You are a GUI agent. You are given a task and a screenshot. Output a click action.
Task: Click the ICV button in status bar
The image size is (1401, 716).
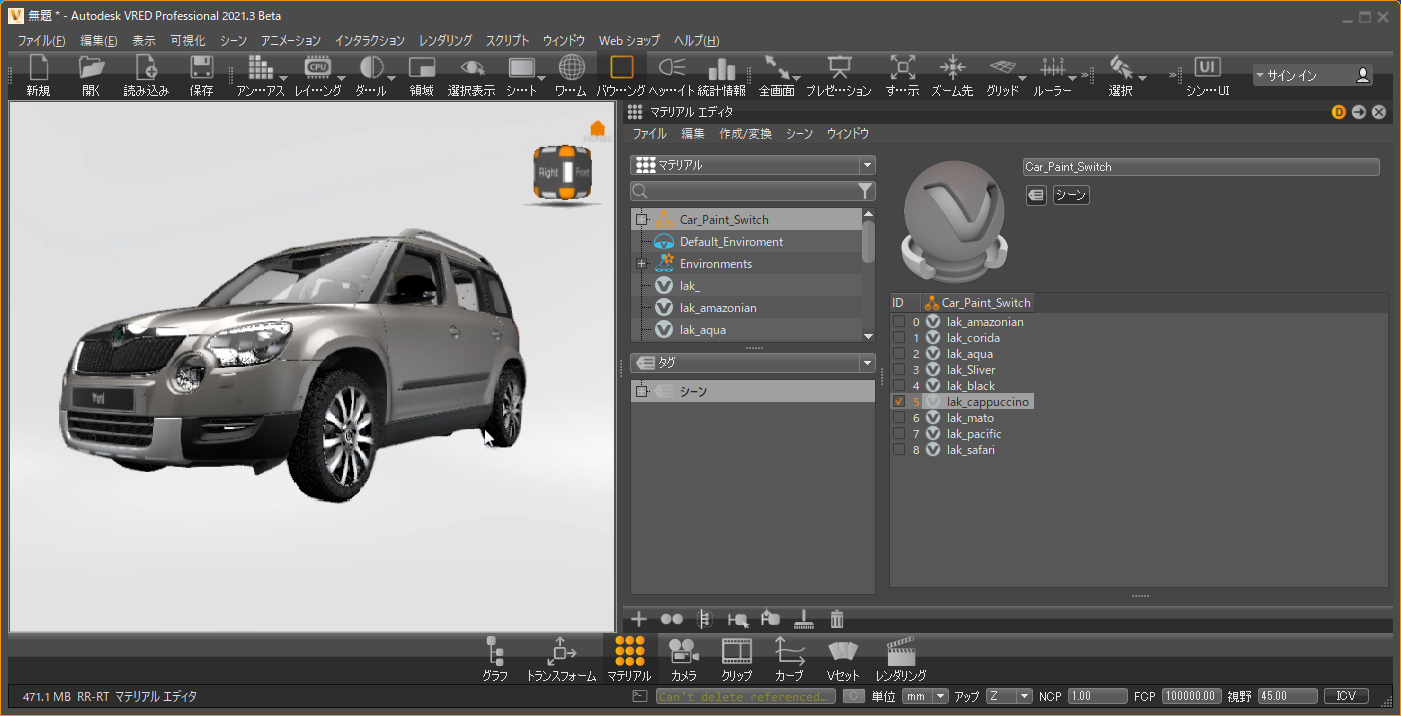click(1346, 696)
